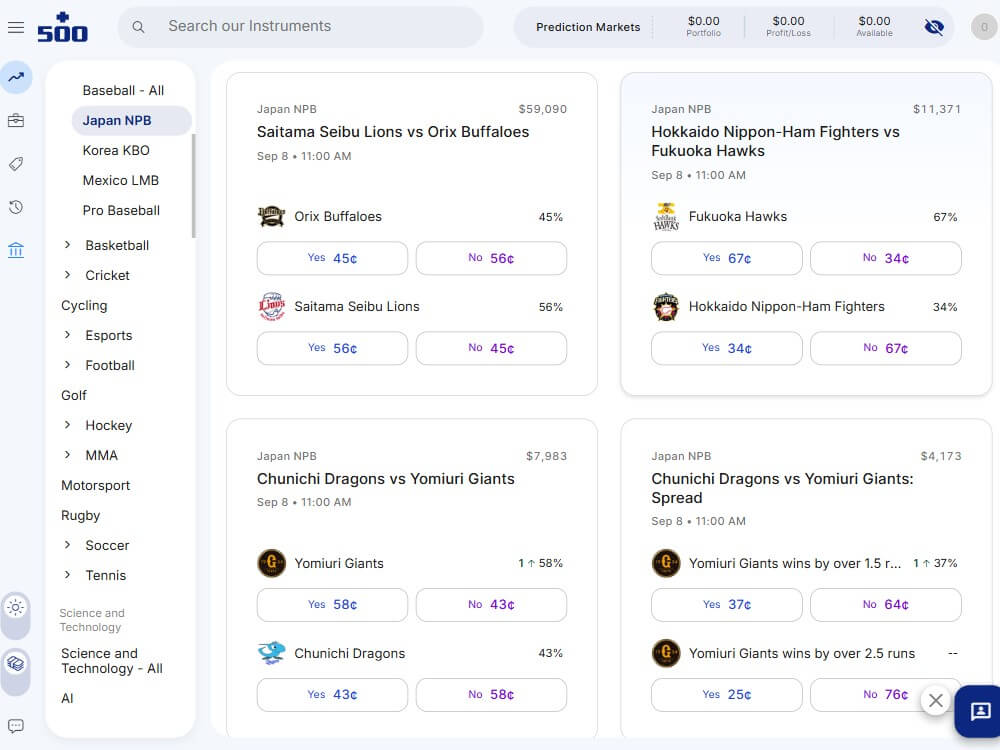Screen dimensions: 1000x750
Task: Open Chunichi Dragons vs Yomiuri Giants: Spread
Action: [x=783, y=489]
